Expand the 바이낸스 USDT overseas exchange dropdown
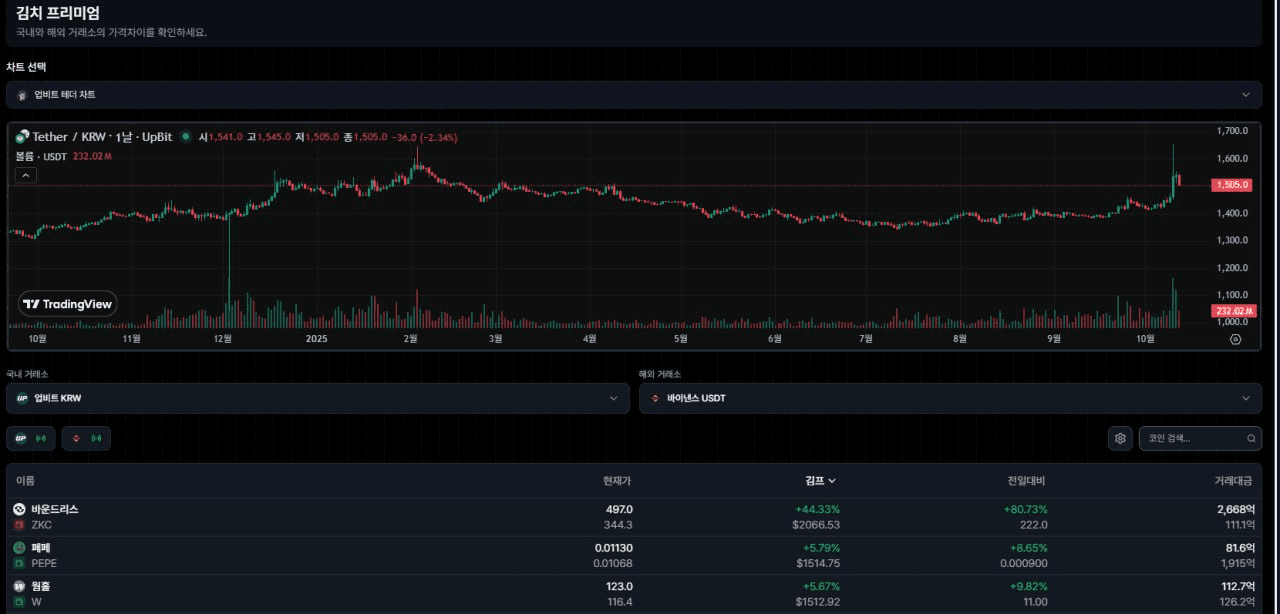This screenshot has height=614, width=1280. click(x=950, y=398)
